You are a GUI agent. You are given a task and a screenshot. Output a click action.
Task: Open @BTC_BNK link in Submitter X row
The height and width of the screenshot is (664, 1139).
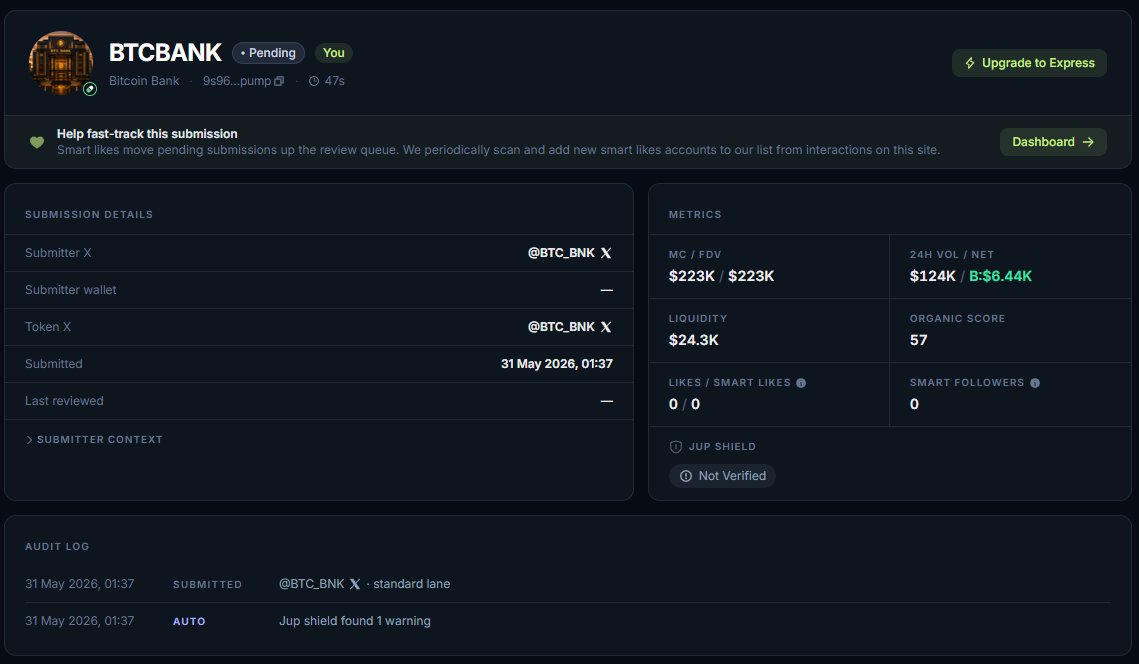(561, 253)
